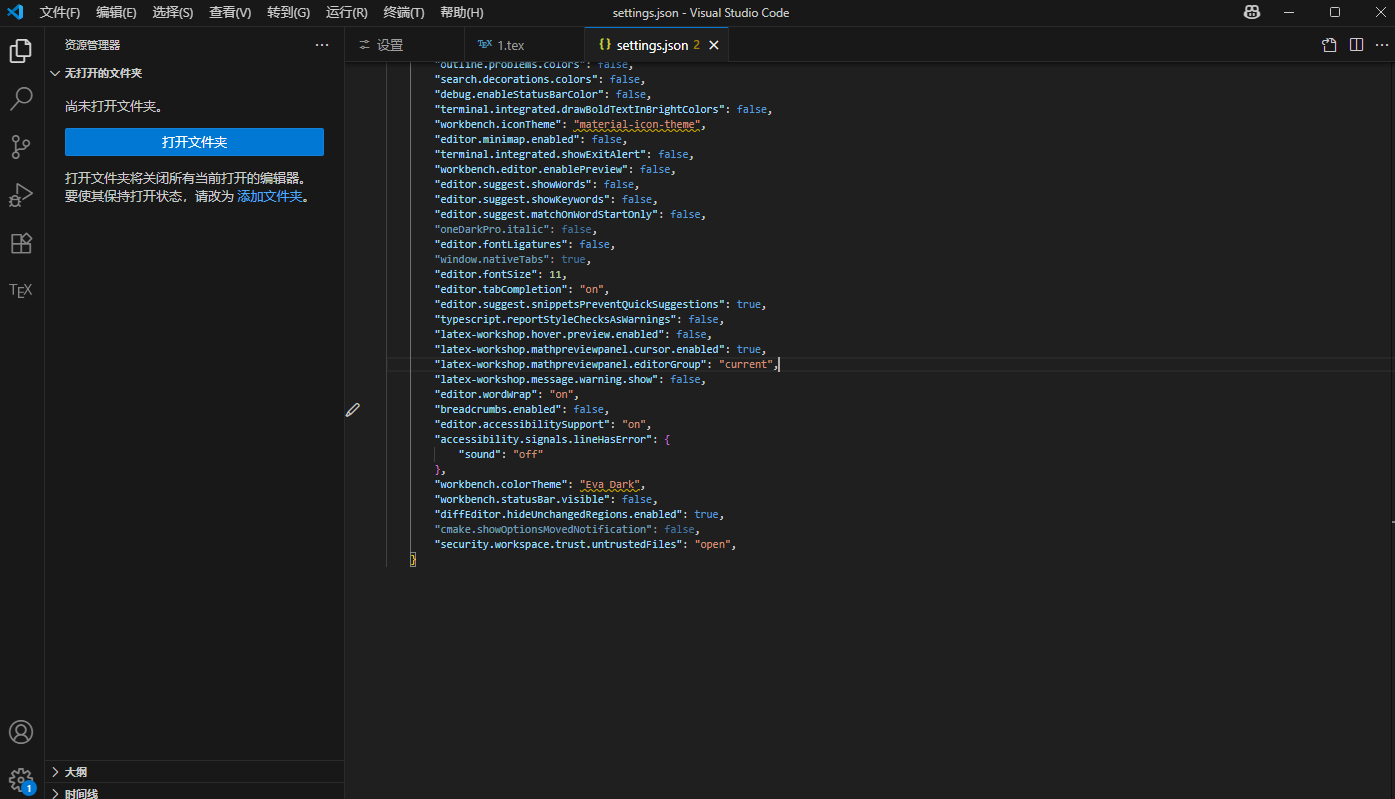Open the 转到(G) menu
1395x799 pixels.
click(289, 13)
